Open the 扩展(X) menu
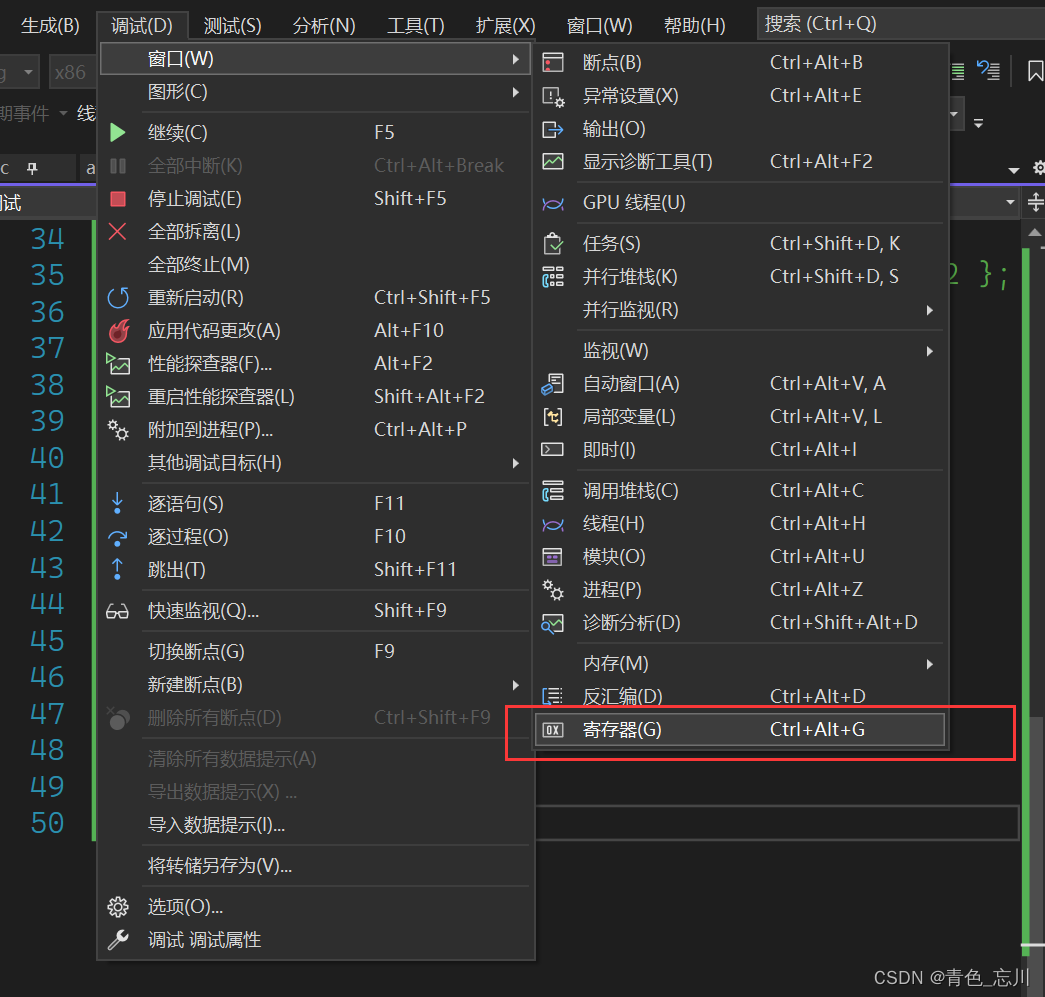This screenshot has height=997, width=1045. coord(505,26)
